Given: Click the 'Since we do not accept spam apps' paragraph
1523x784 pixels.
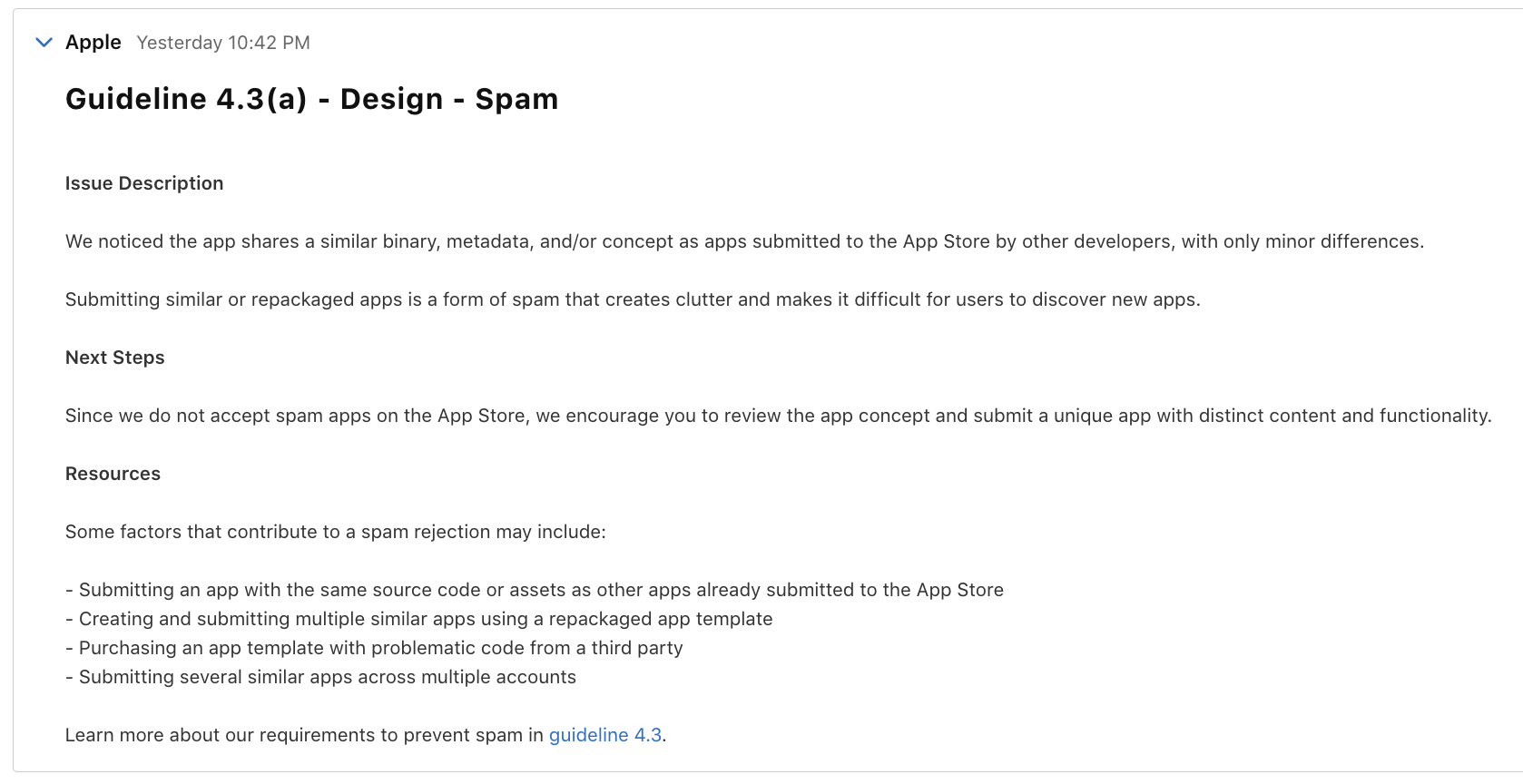Looking at the screenshot, I should (779, 416).
